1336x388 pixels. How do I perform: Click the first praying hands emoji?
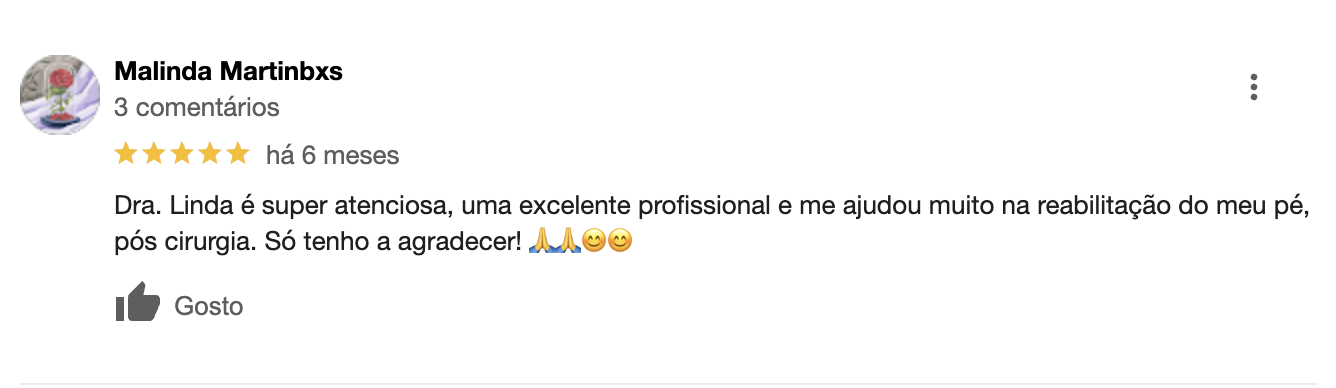click(542, 241)
